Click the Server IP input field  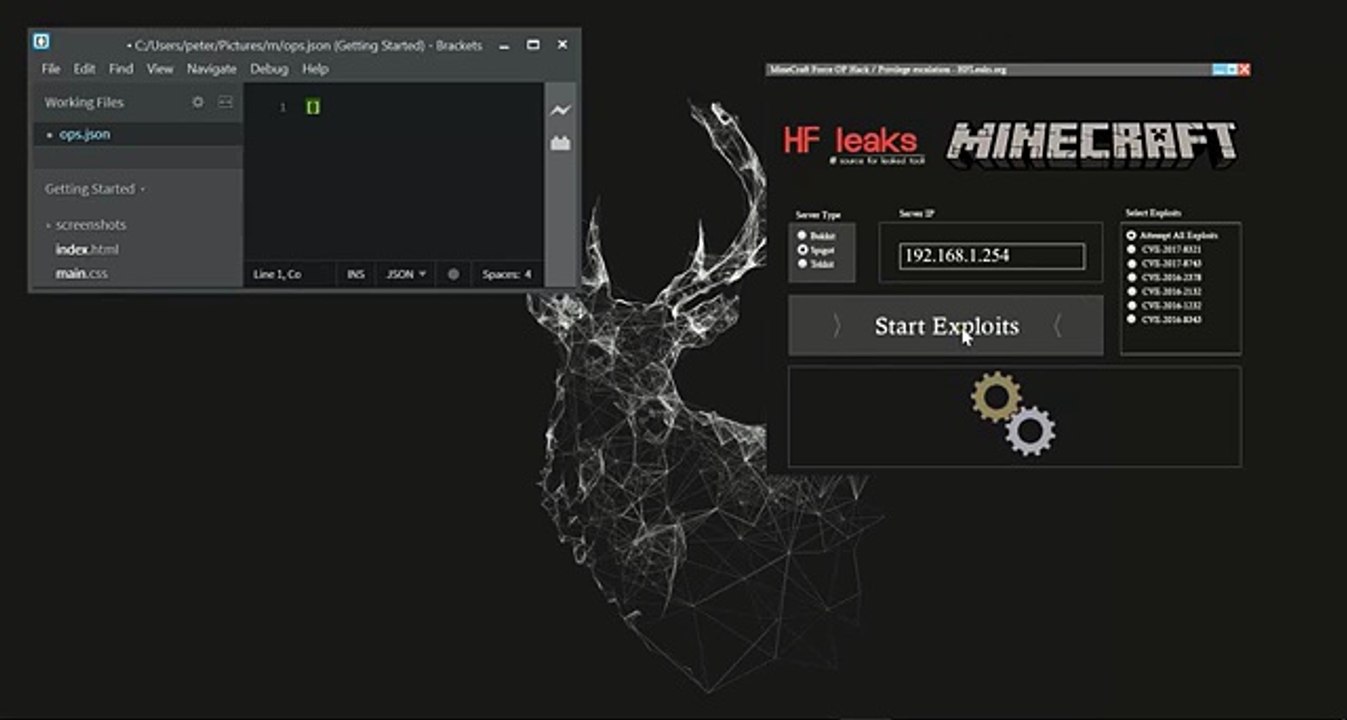(991, 256)
